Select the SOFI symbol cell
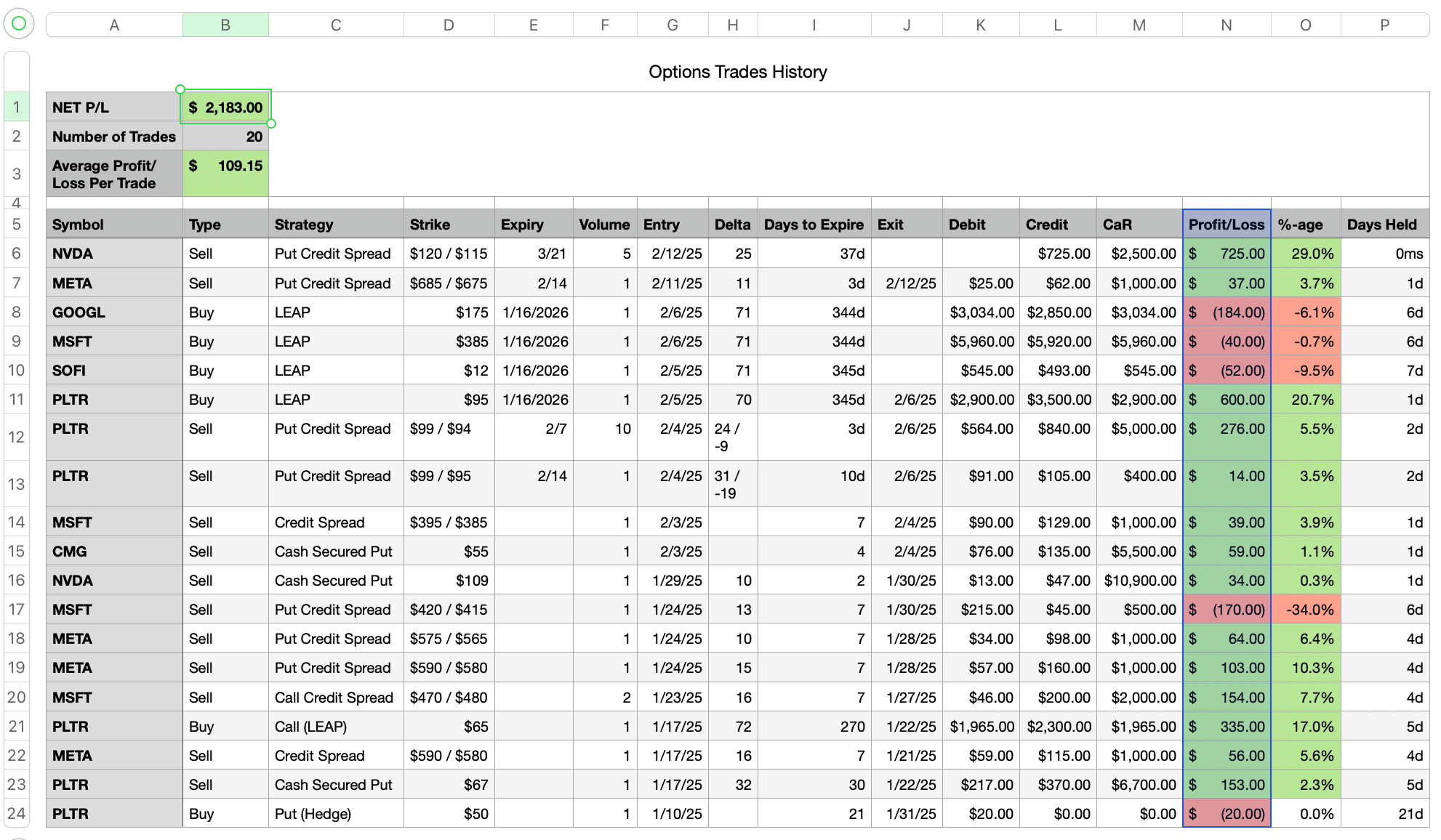 (x=114, y=370)
